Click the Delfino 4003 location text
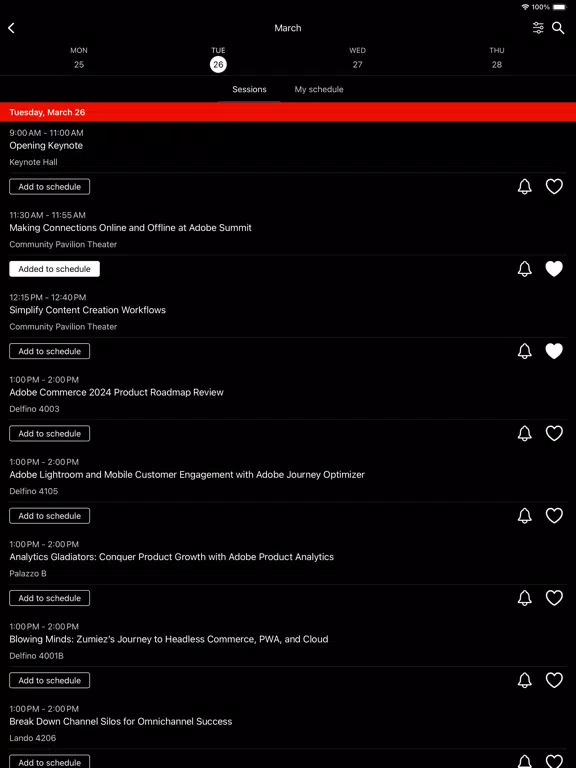The width and height of the screenshot is (576, 768). [34, 409]
